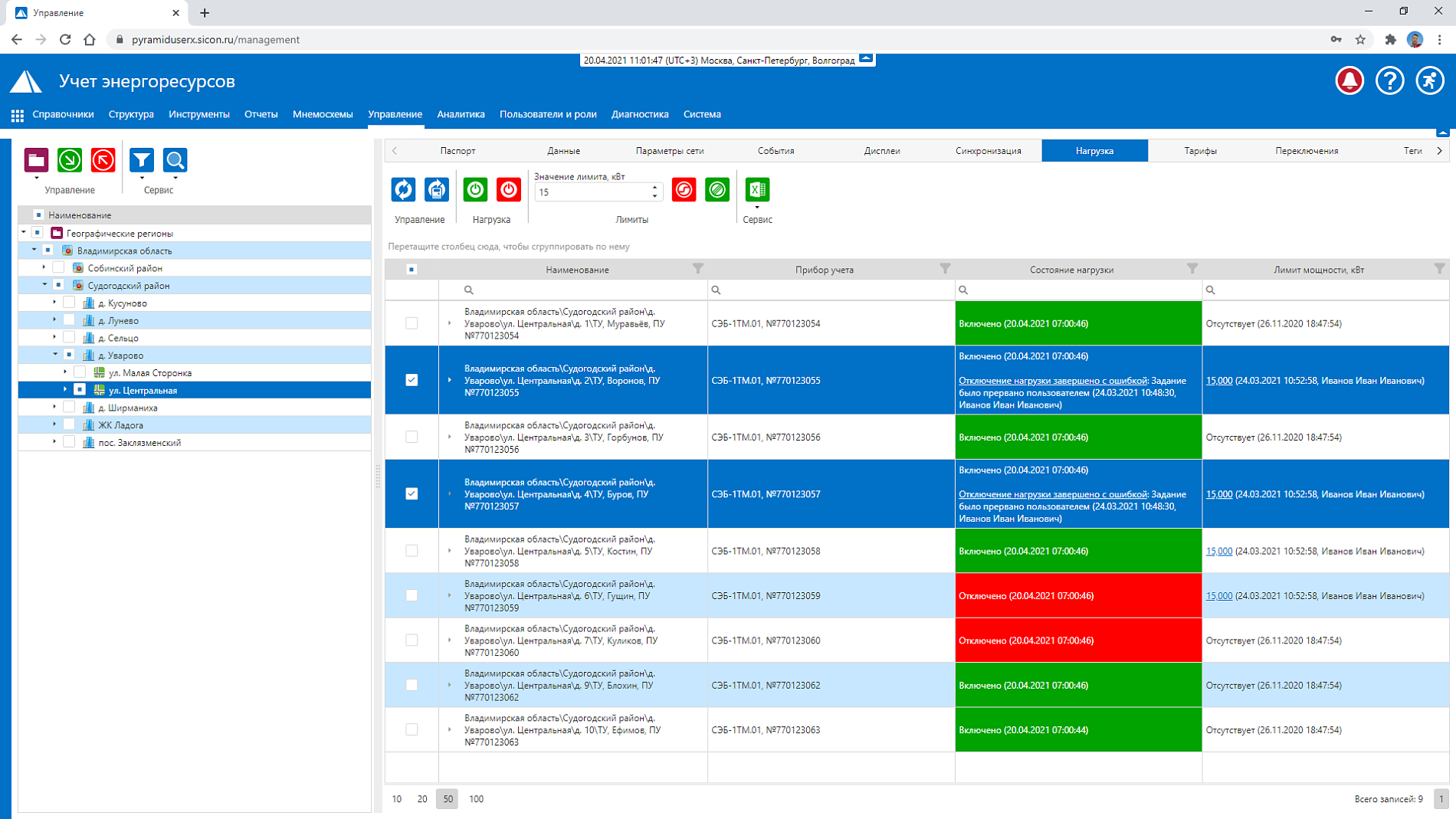Uncheck the row for meter №770123055

click(x=412, y=380)
